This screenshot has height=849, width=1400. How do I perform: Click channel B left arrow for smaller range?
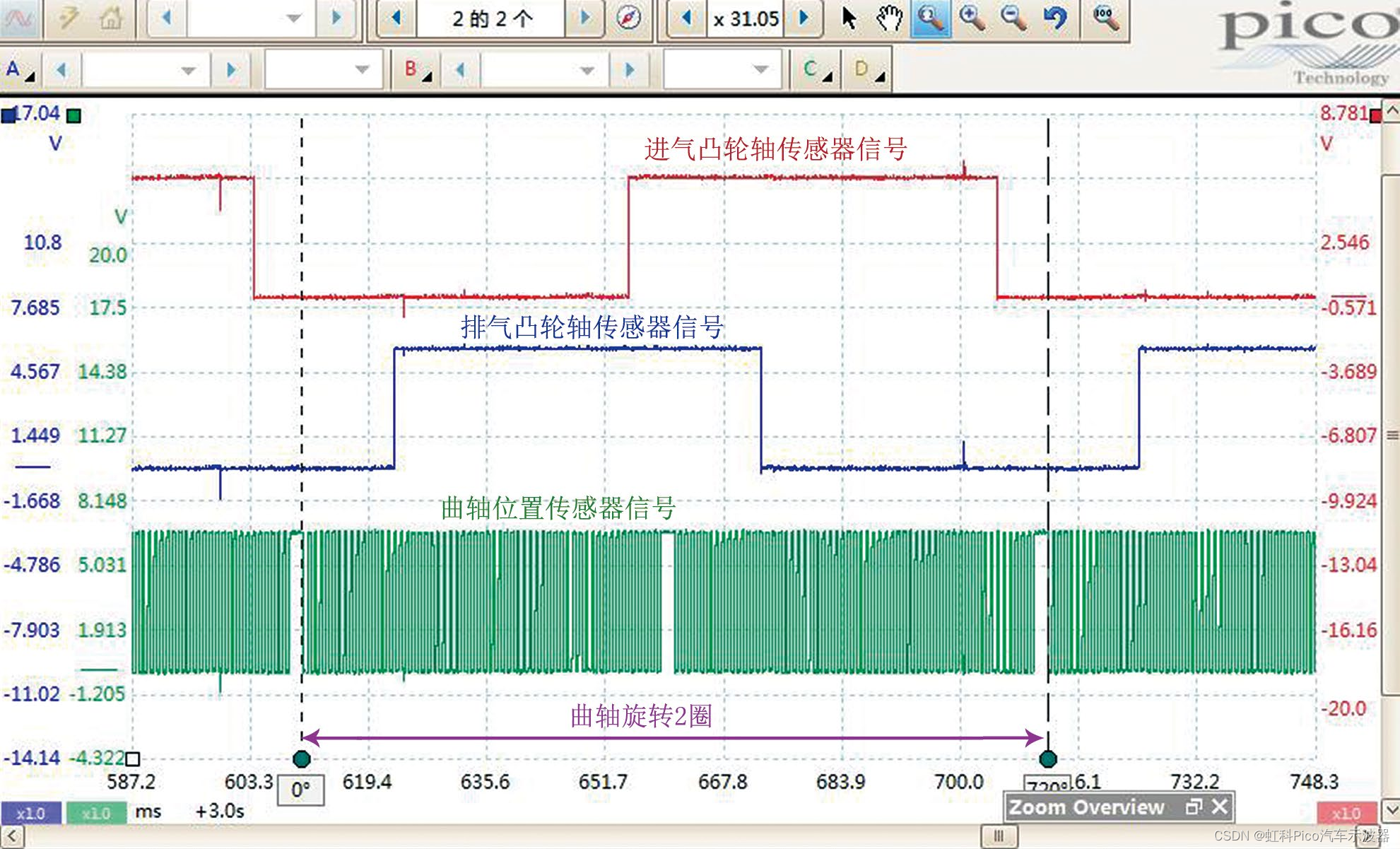coord(461,70)
